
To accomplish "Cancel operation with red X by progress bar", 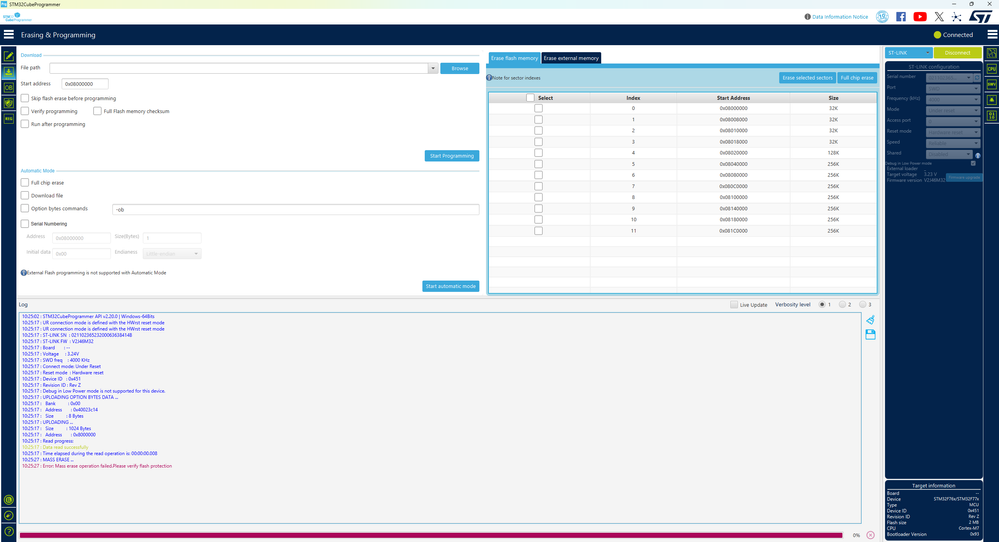I will (870, 535).
